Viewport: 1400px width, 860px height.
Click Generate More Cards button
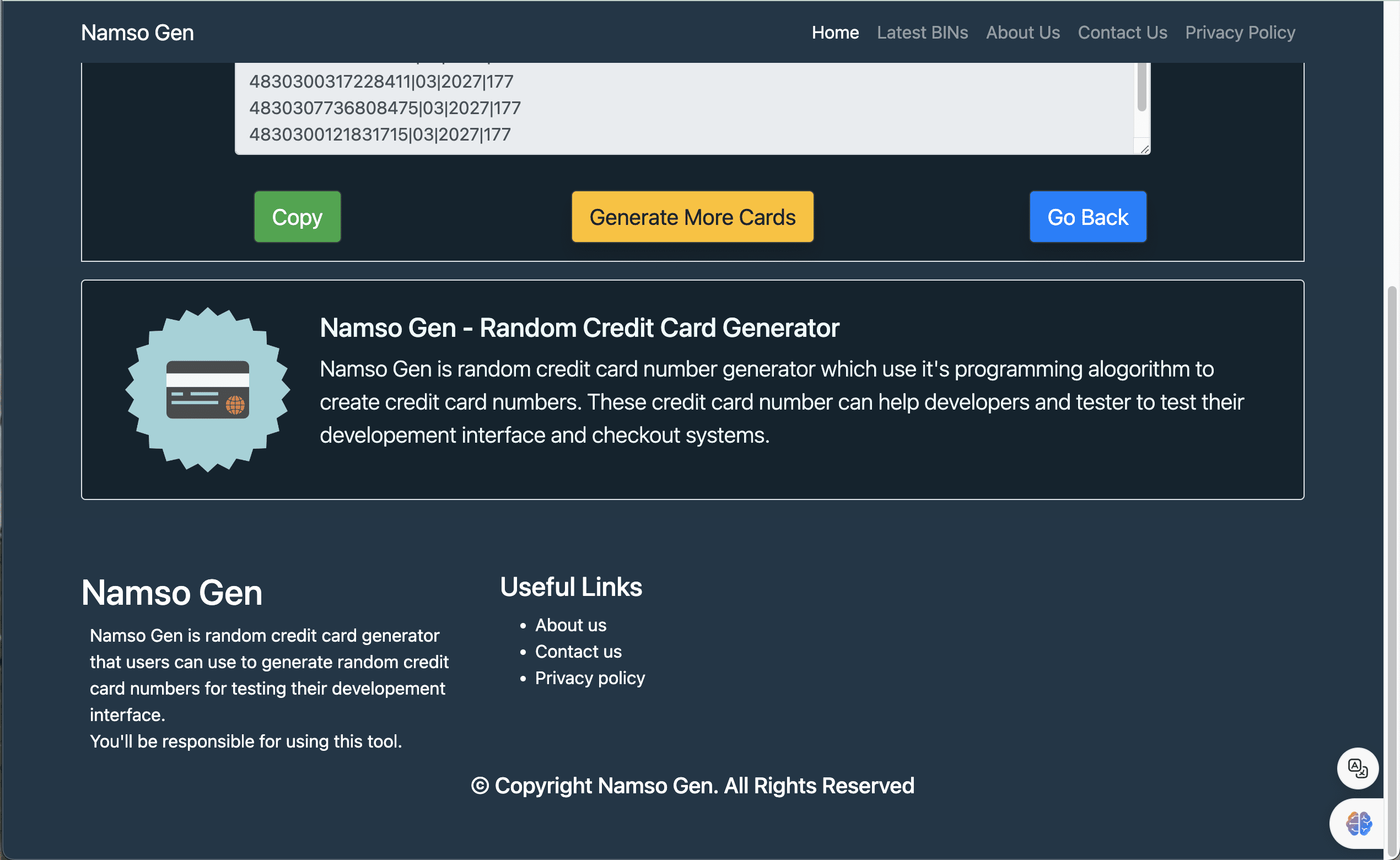pos(692,217)
